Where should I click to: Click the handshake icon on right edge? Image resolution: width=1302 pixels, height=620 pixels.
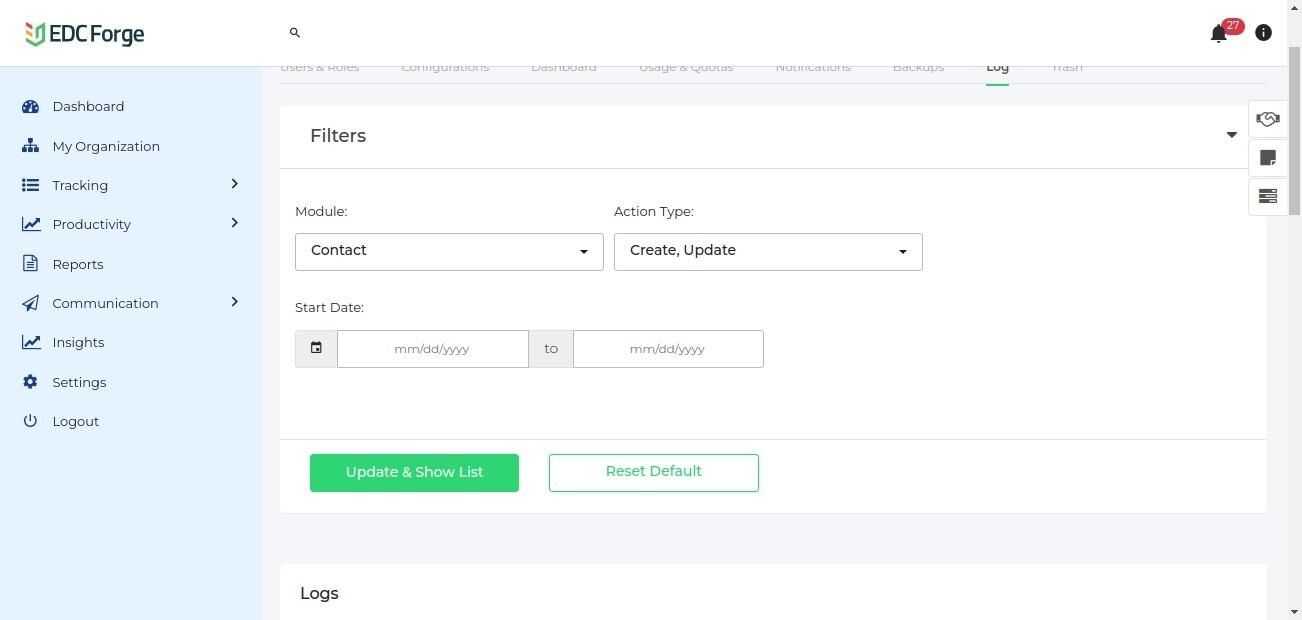(x=1267, y=120)
